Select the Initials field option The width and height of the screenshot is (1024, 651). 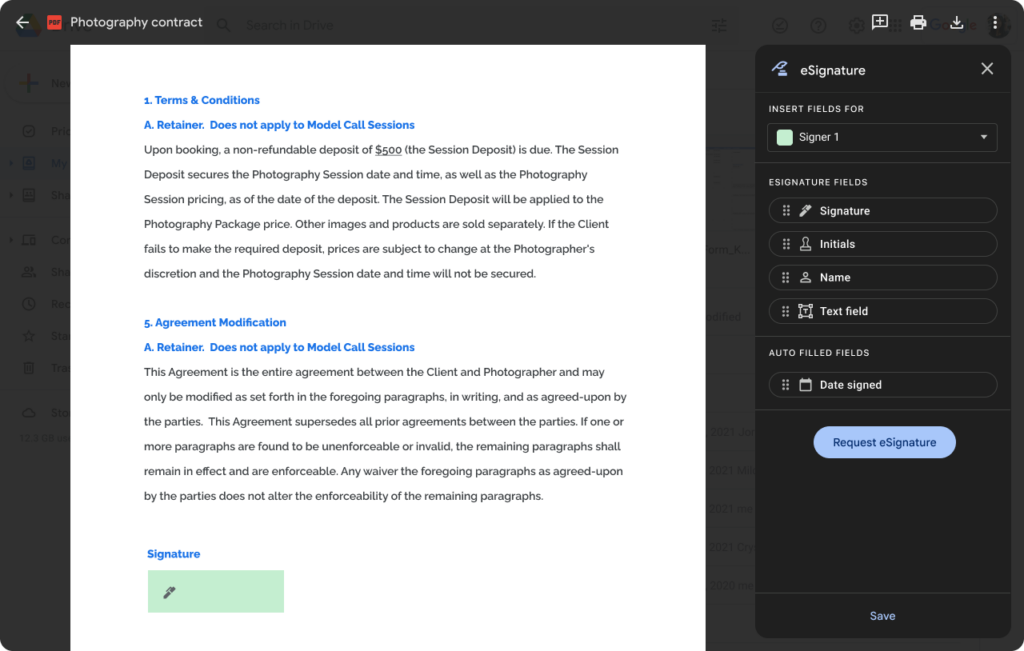pos(882,244)
